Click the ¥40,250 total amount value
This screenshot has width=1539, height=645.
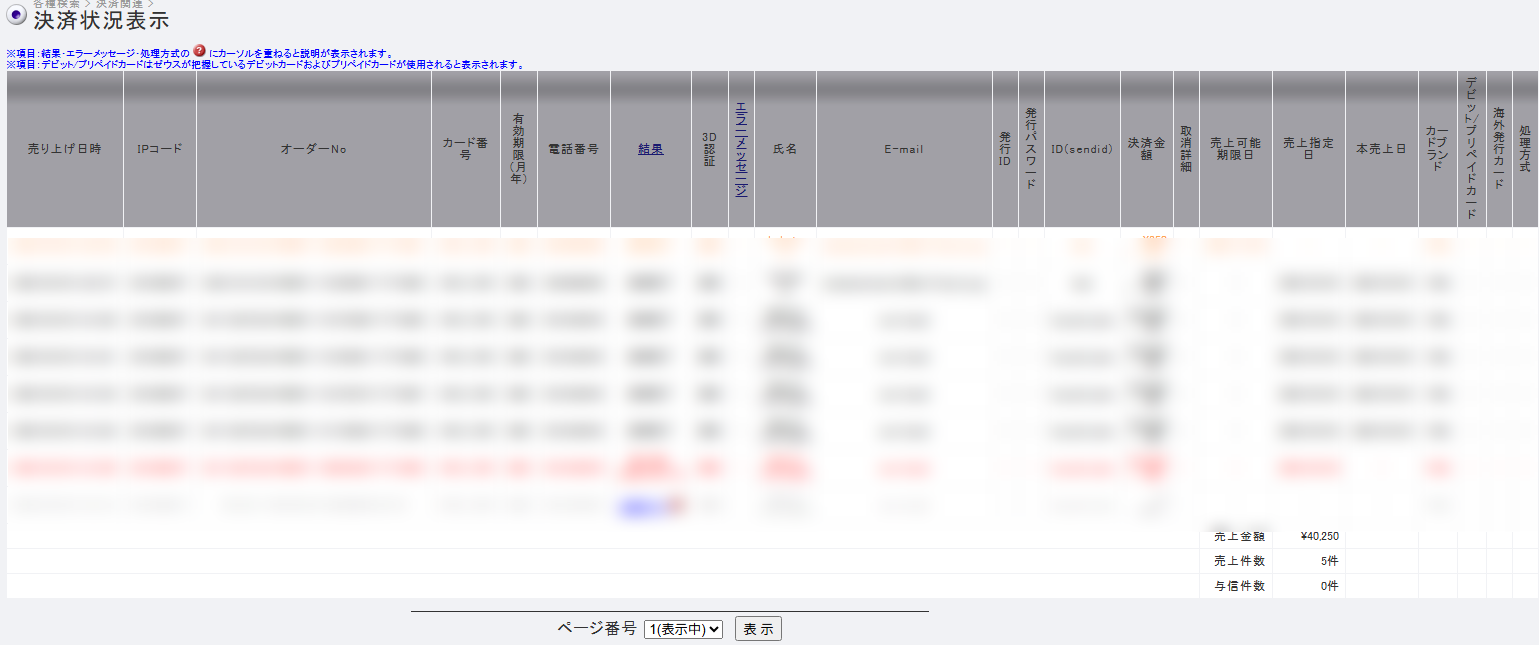pyautogui.click(x=1320, y=536)
